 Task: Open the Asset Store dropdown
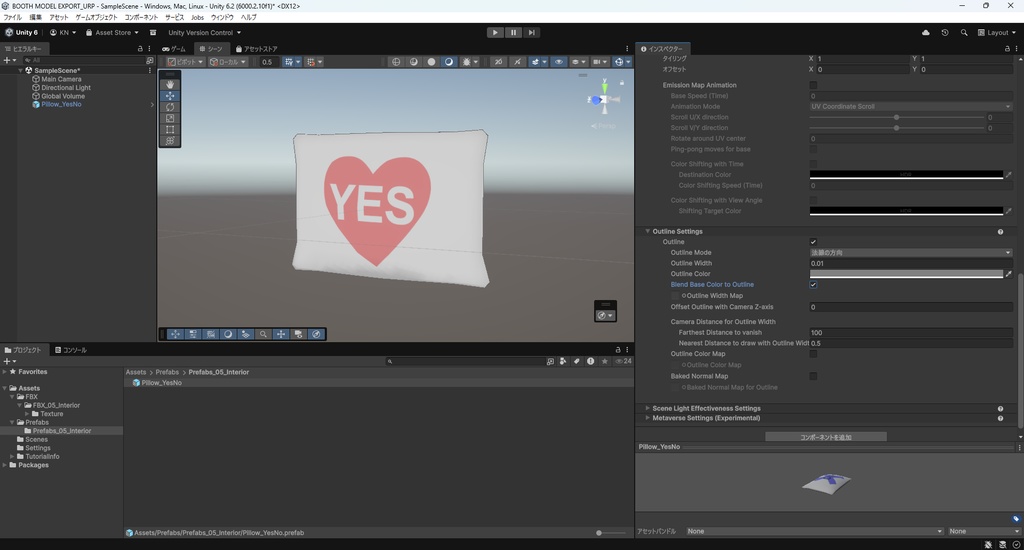pos(112,33)
